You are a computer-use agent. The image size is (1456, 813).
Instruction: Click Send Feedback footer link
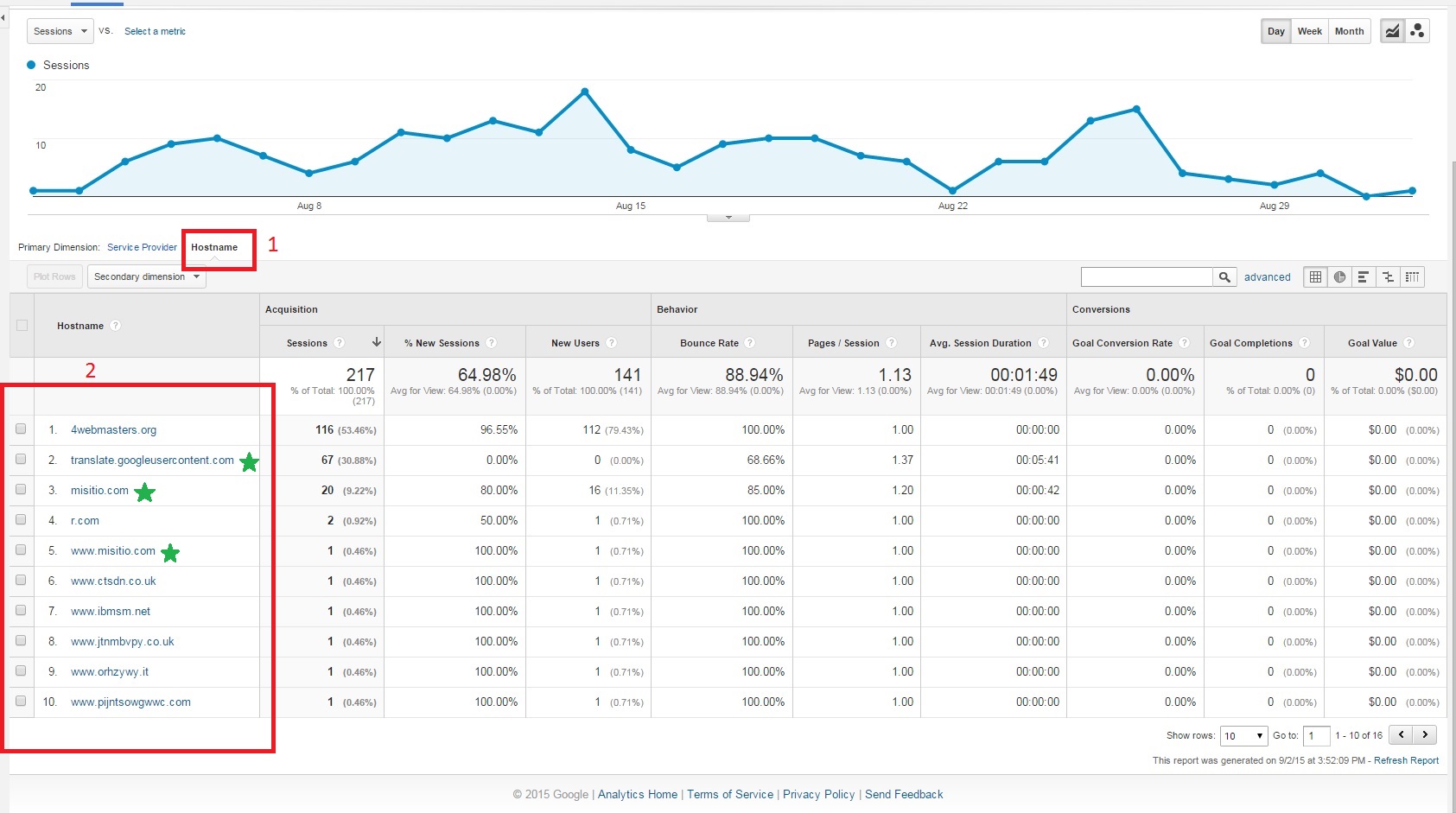904,794
